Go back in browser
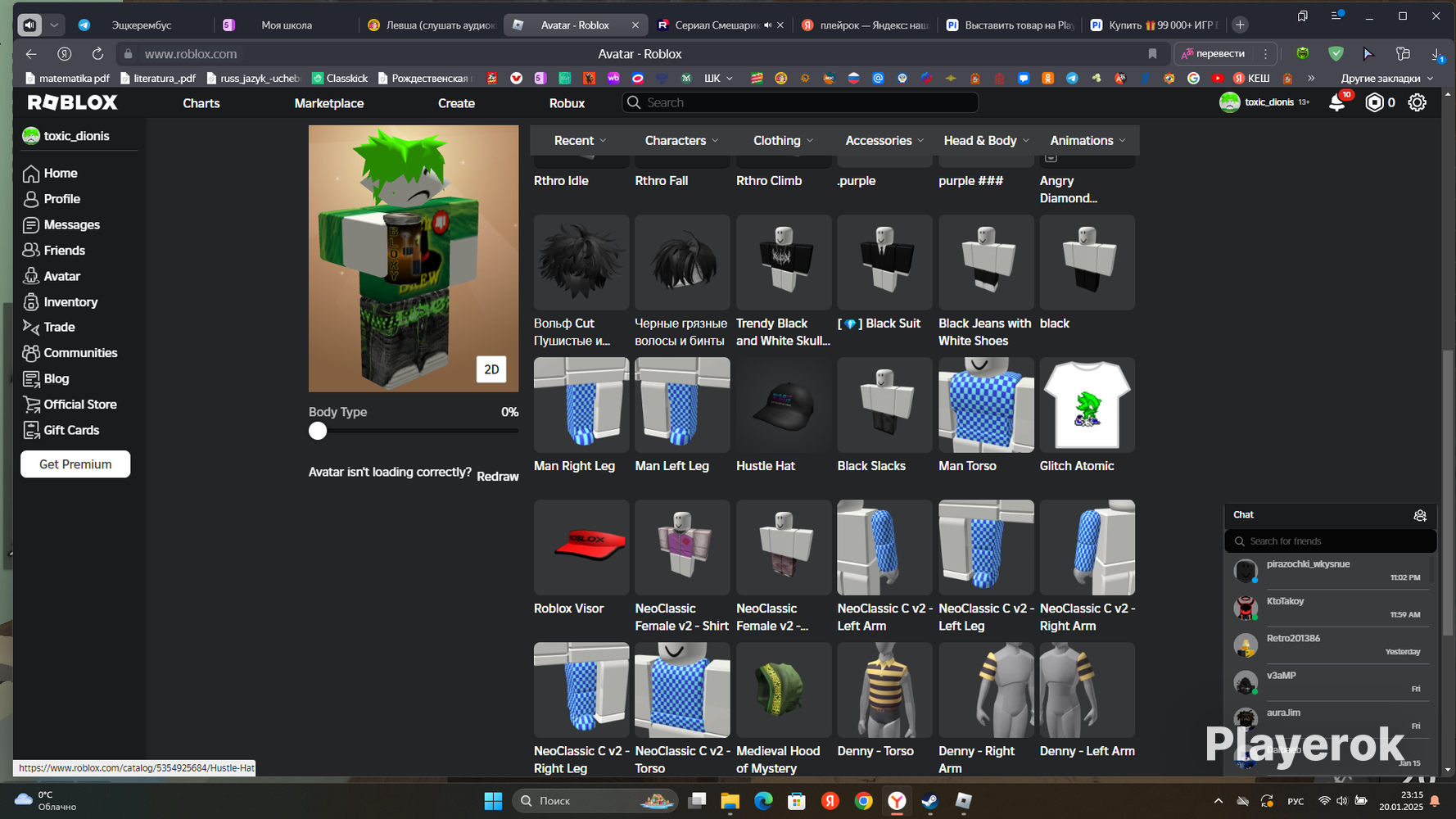The height and width of the screenshot is (819, 1456). [x=31, y=54]
